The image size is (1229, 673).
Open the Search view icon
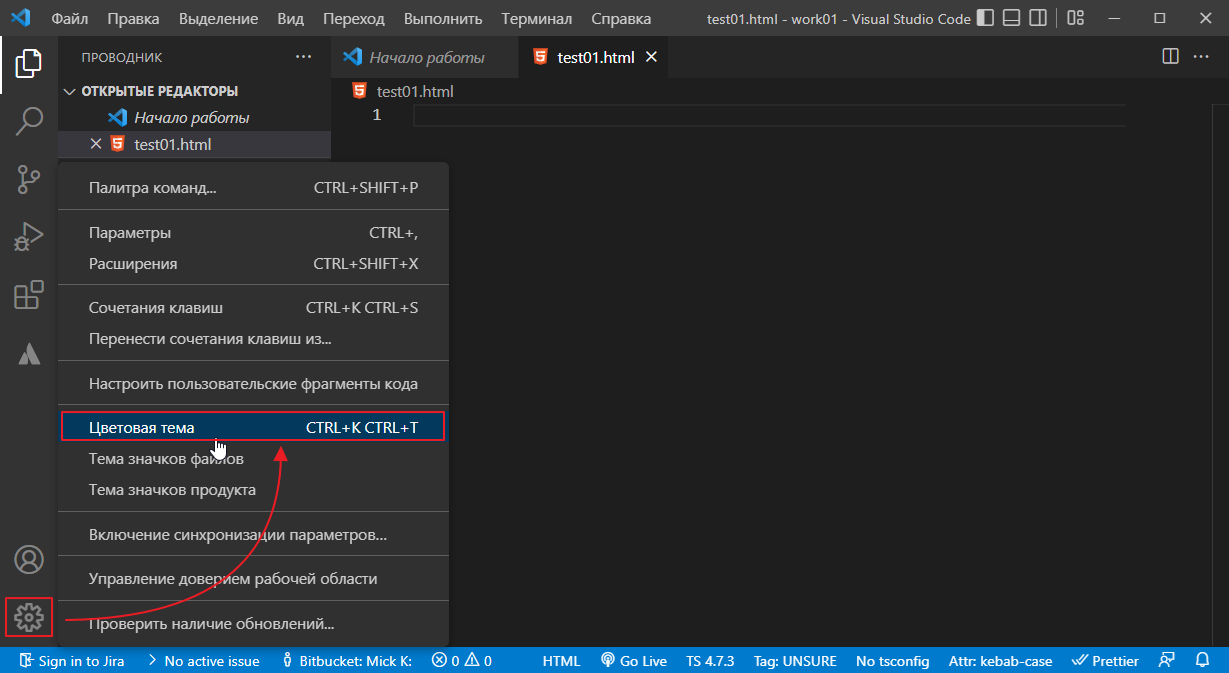[29, 122]
